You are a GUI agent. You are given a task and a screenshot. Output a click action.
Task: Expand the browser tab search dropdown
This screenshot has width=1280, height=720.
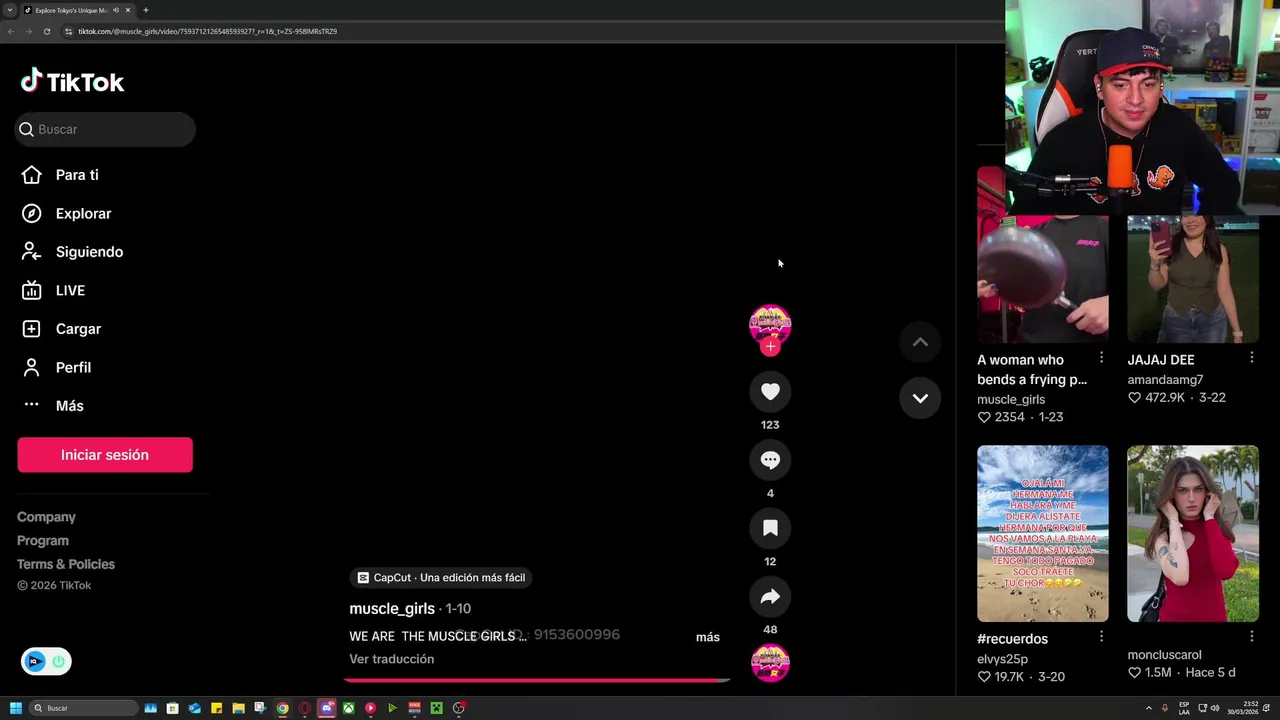(10, 10)
